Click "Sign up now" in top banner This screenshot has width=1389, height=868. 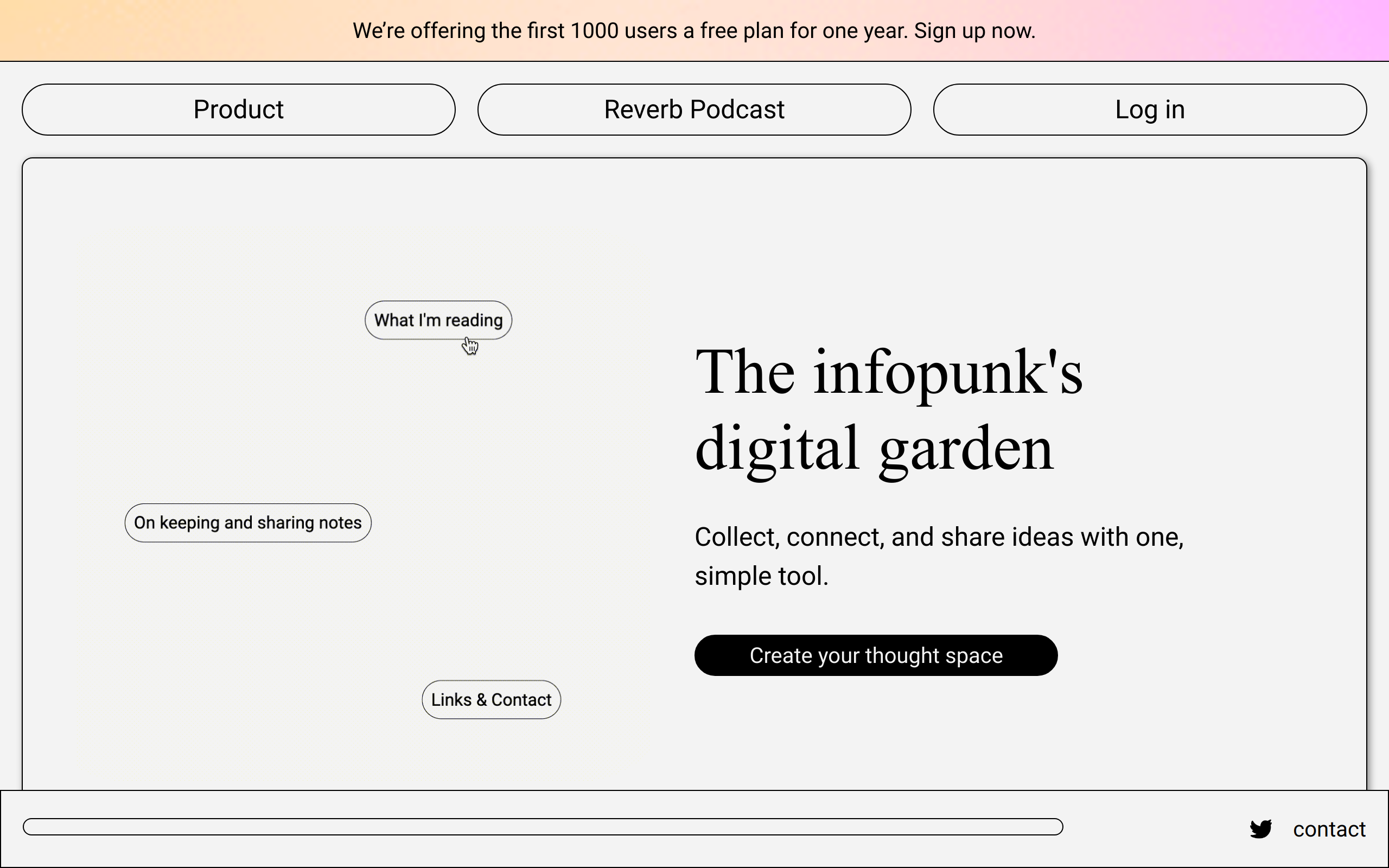pyautogui.click(x=974, y=30)
